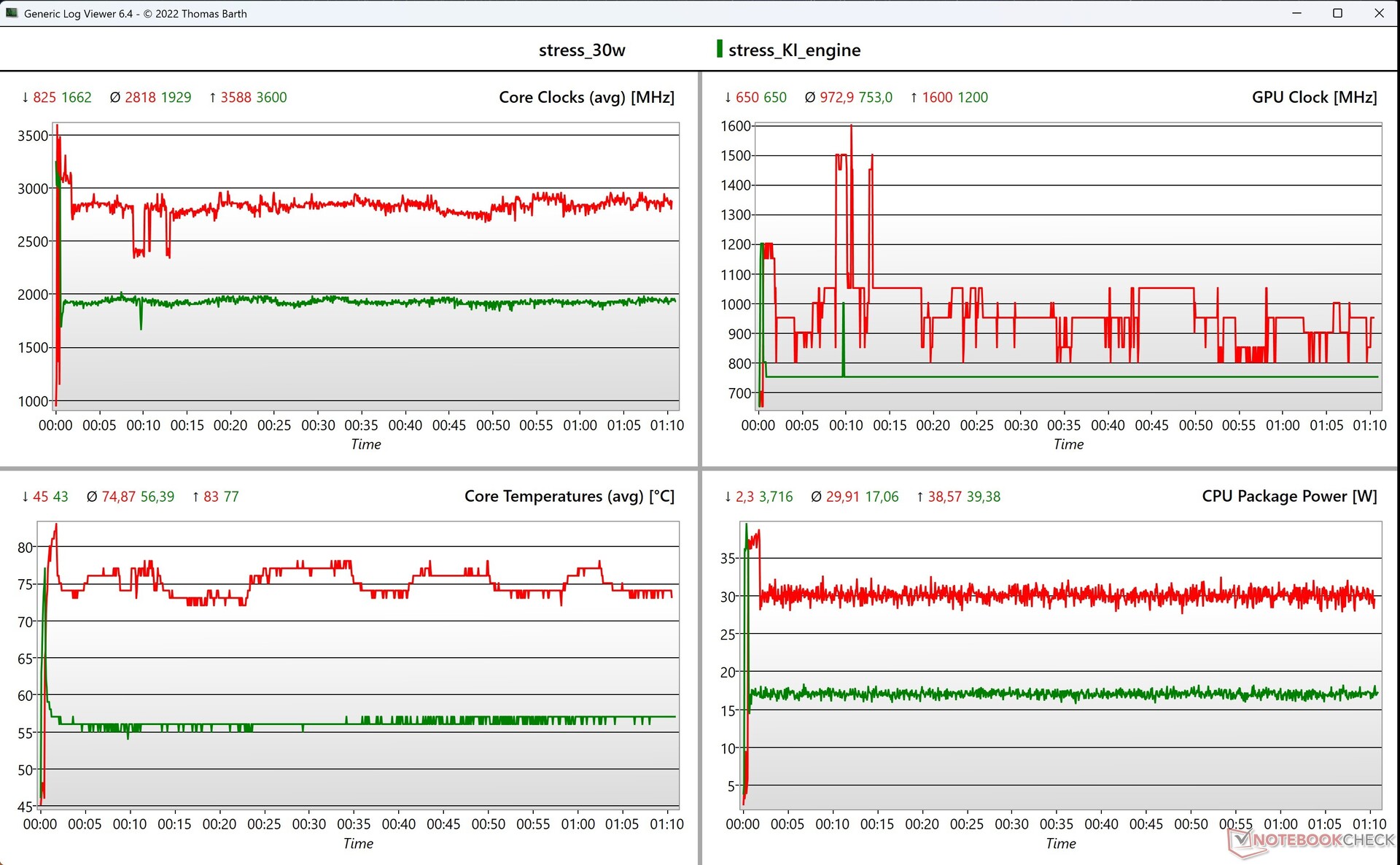
Task: Maximize the Generic Log Viewer window
Action: click(x=1337, y=13)
